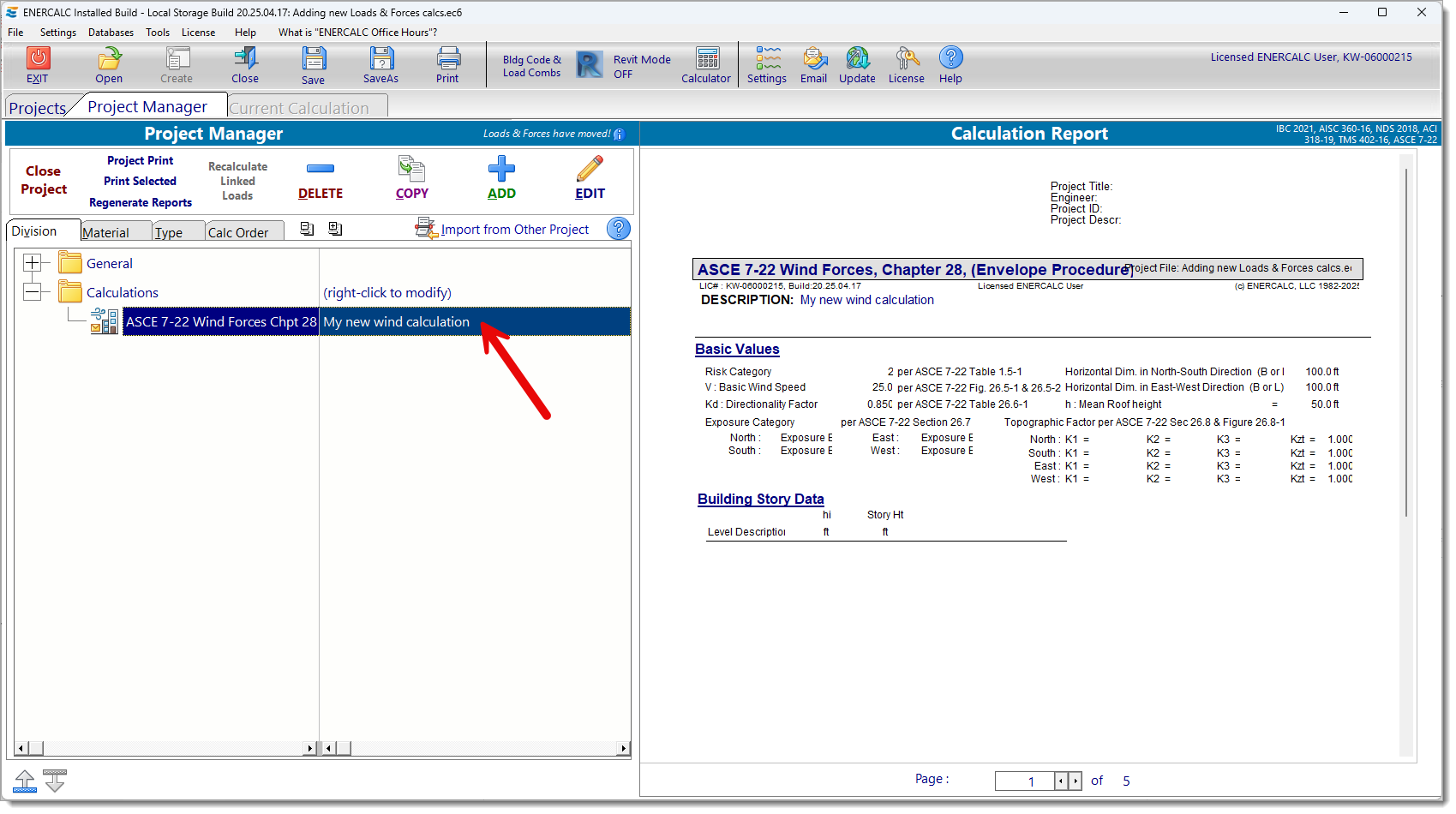Save project with the Save disk icon
This screenshot has height=814, width=1456.
tap(314, 58)
